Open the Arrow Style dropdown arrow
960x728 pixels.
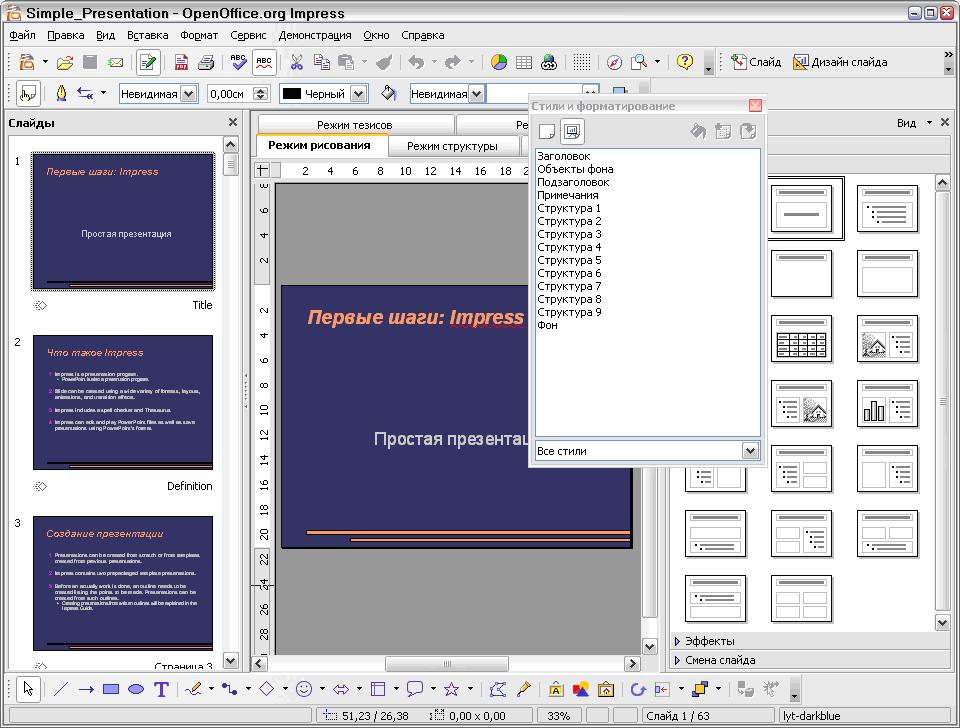click(103, 93)
